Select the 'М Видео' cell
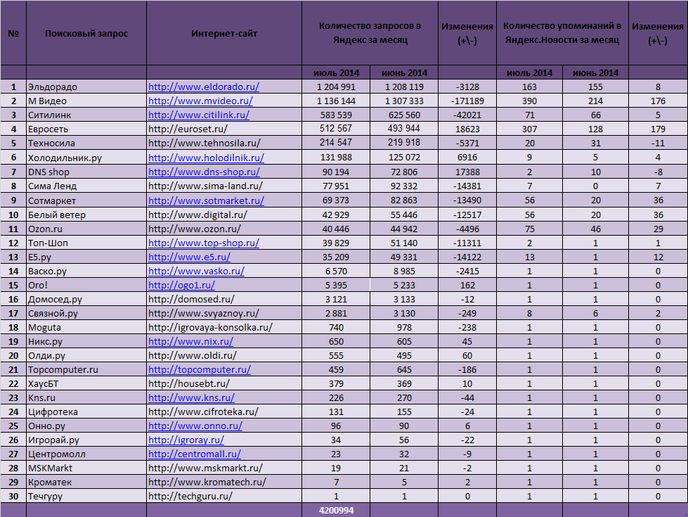The image size is (688, 517). coord(86,101)
